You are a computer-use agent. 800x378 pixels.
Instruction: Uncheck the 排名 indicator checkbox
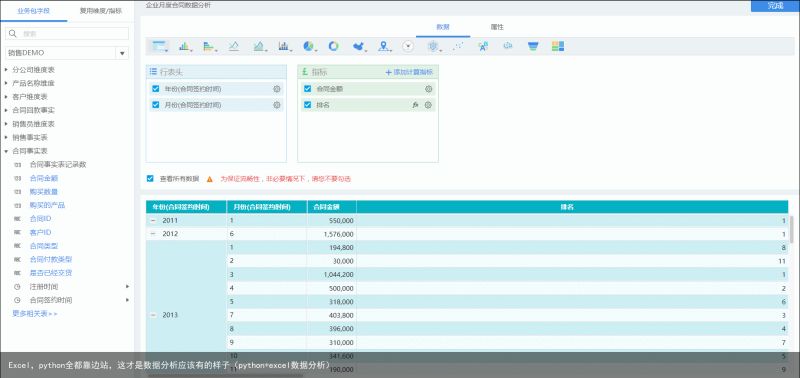(307, 105)
